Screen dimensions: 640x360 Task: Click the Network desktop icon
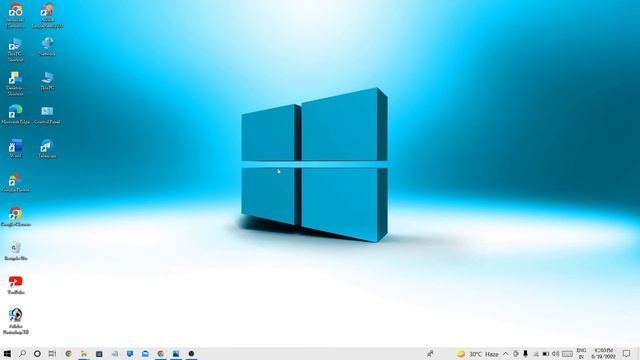(x=47, y=47)
